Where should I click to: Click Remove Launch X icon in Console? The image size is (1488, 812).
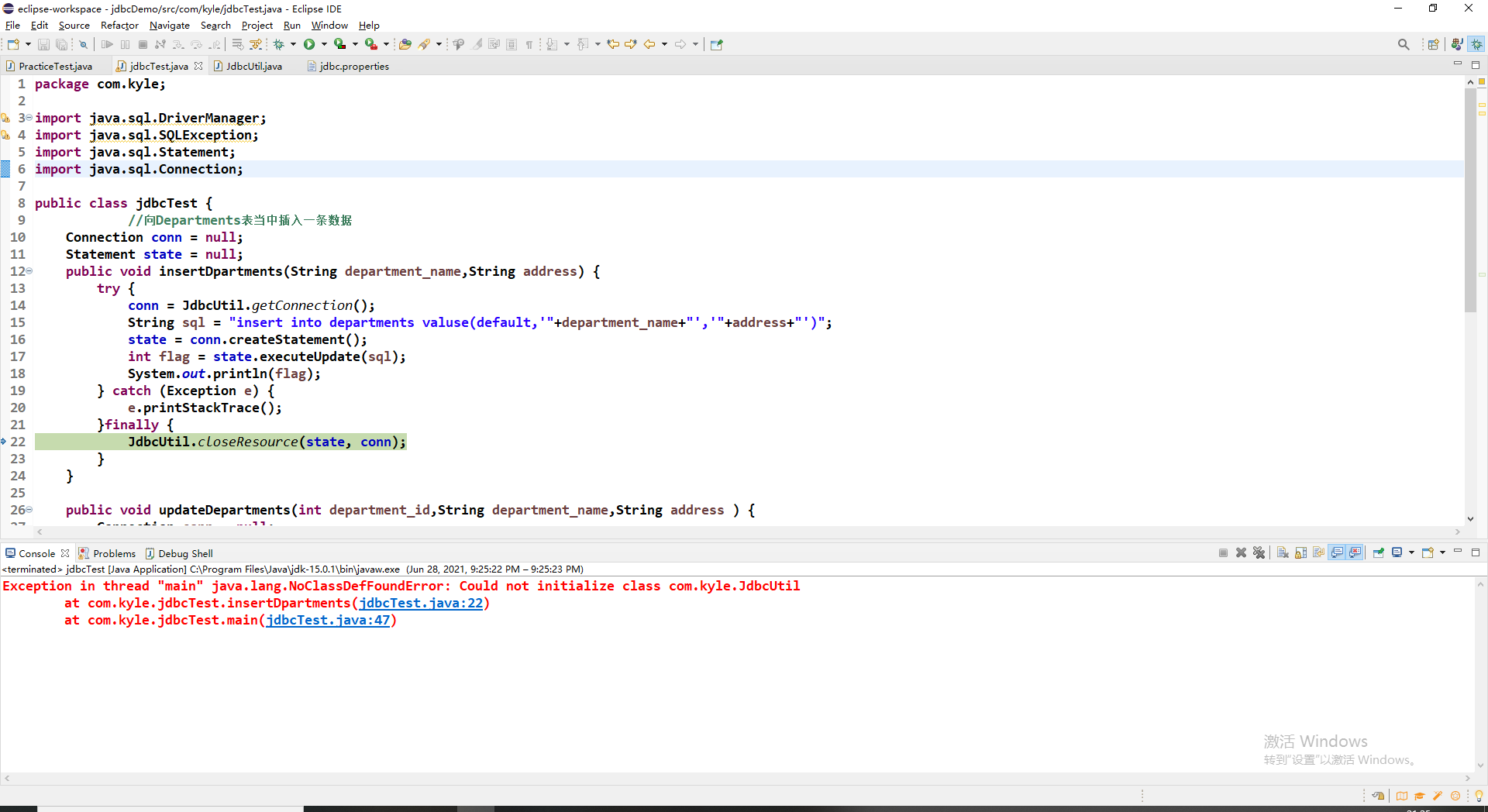1241,552
